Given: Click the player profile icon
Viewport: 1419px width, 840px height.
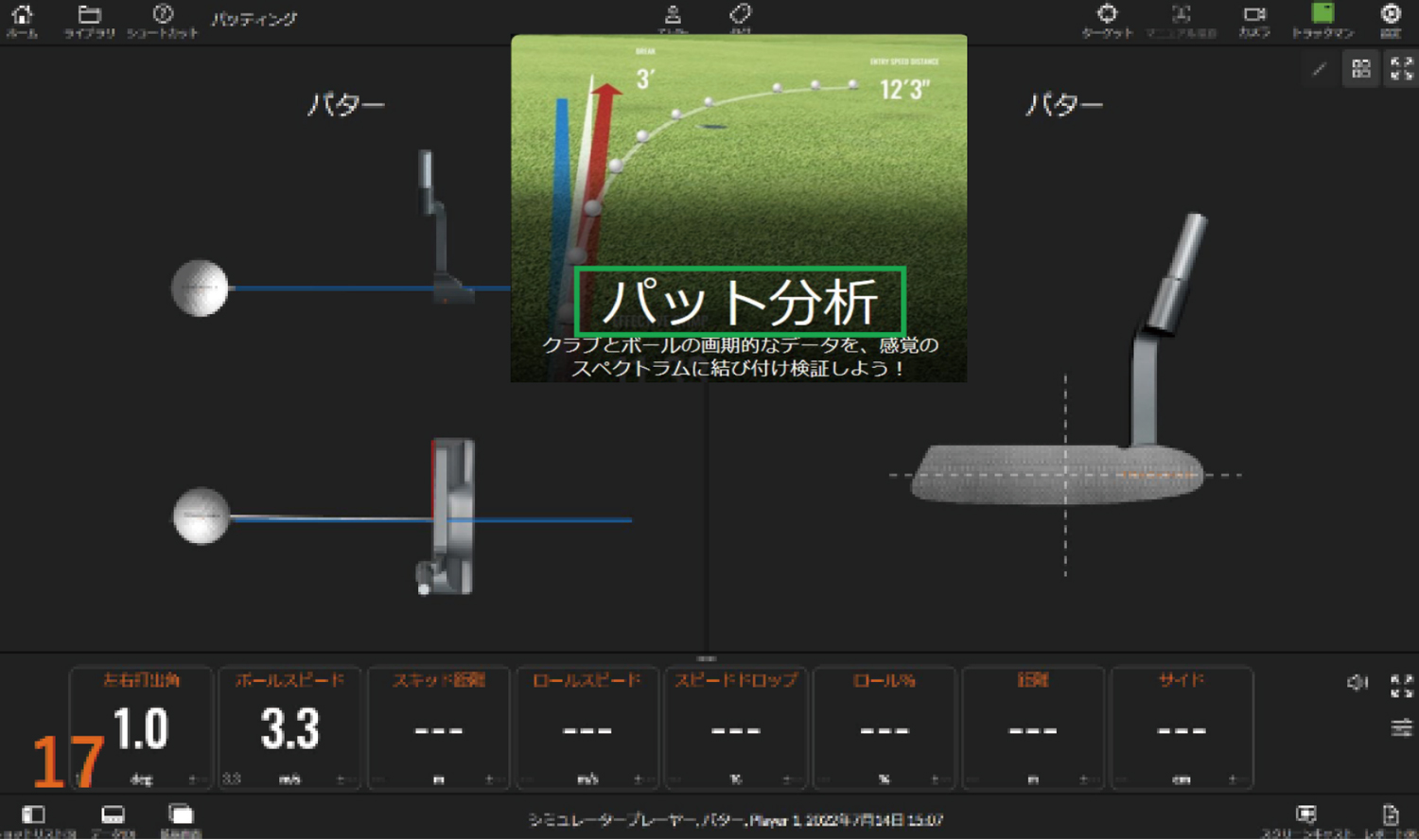Looking at the screenshot, I should coord(673,16).
